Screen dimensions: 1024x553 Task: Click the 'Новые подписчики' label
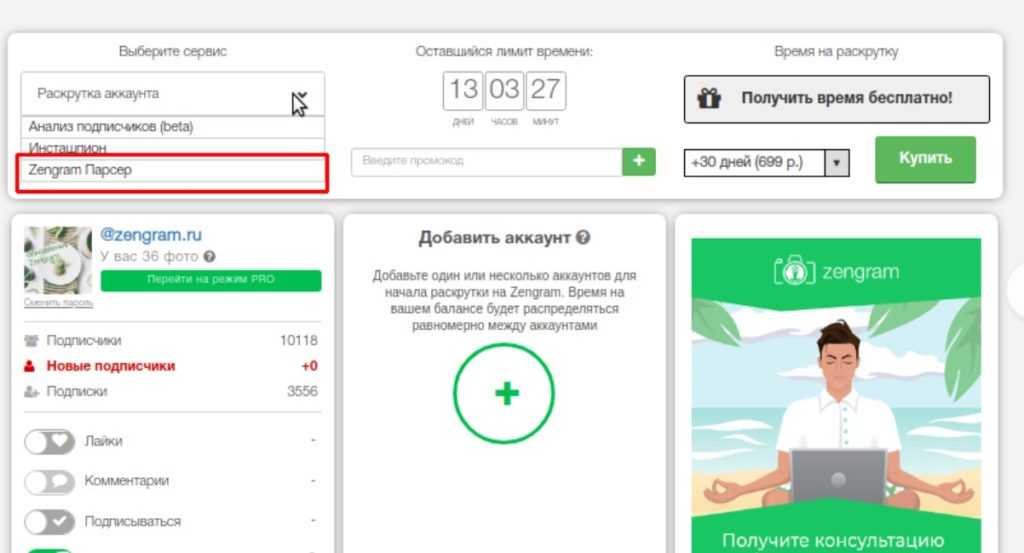click(x=111, y=366)
